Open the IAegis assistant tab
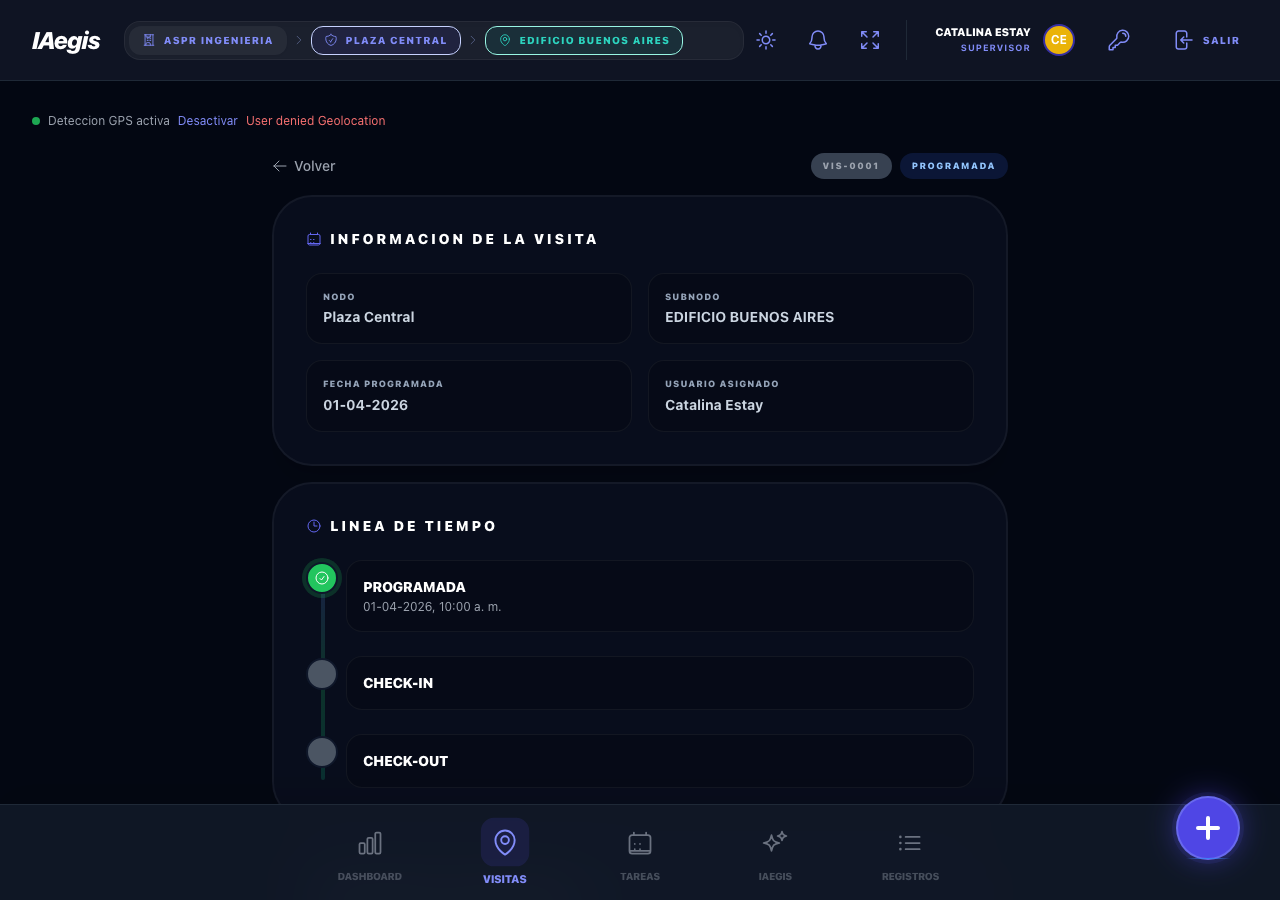 (775, 856)
